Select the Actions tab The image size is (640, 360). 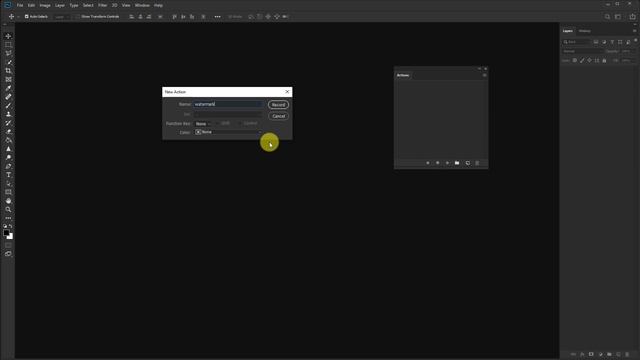pos(403,75)
